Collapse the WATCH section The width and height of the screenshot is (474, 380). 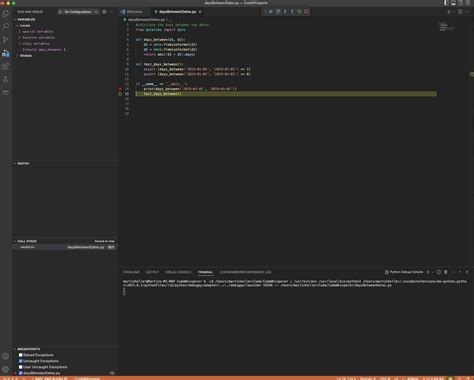(23, 163)
